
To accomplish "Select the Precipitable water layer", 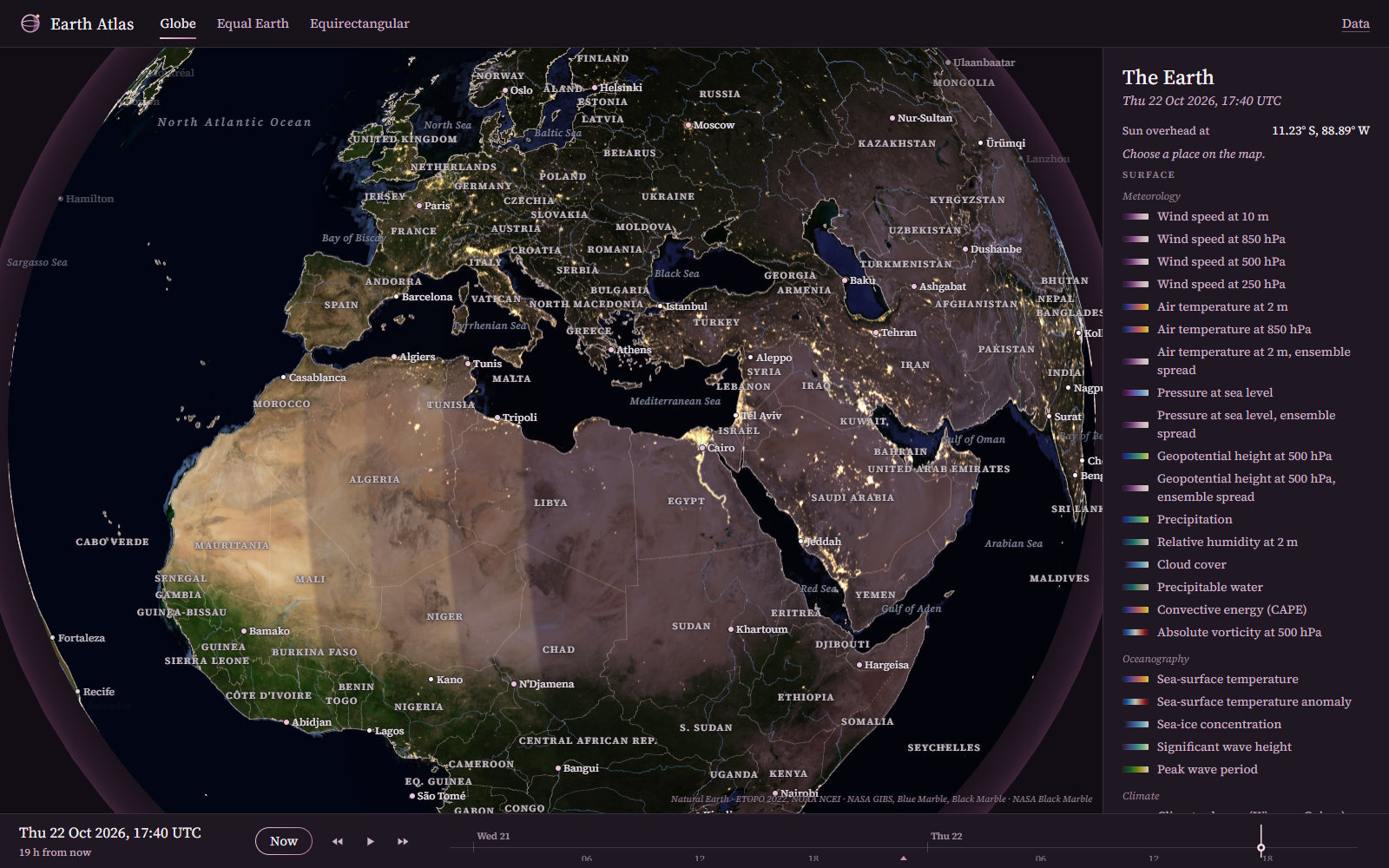I will pos(1246,587).
